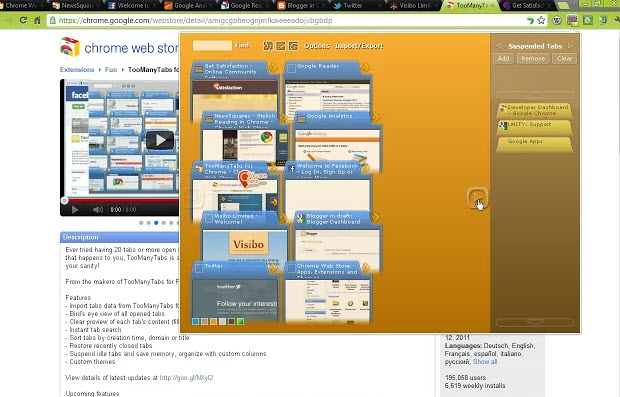The width and height of the screenshot is (620, 397).
Task: Open the Import/Export link in popup
Action: click(359, 46)
